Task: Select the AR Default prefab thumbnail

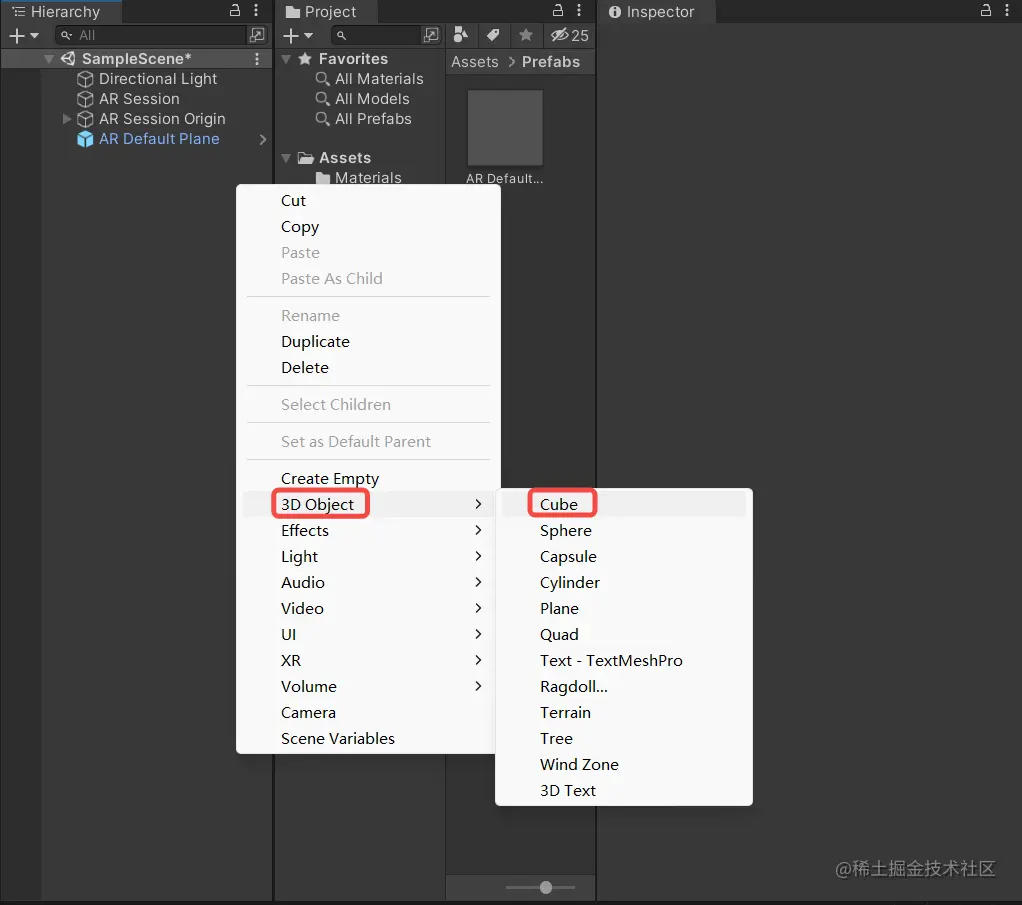Action: tap(505, 128)
